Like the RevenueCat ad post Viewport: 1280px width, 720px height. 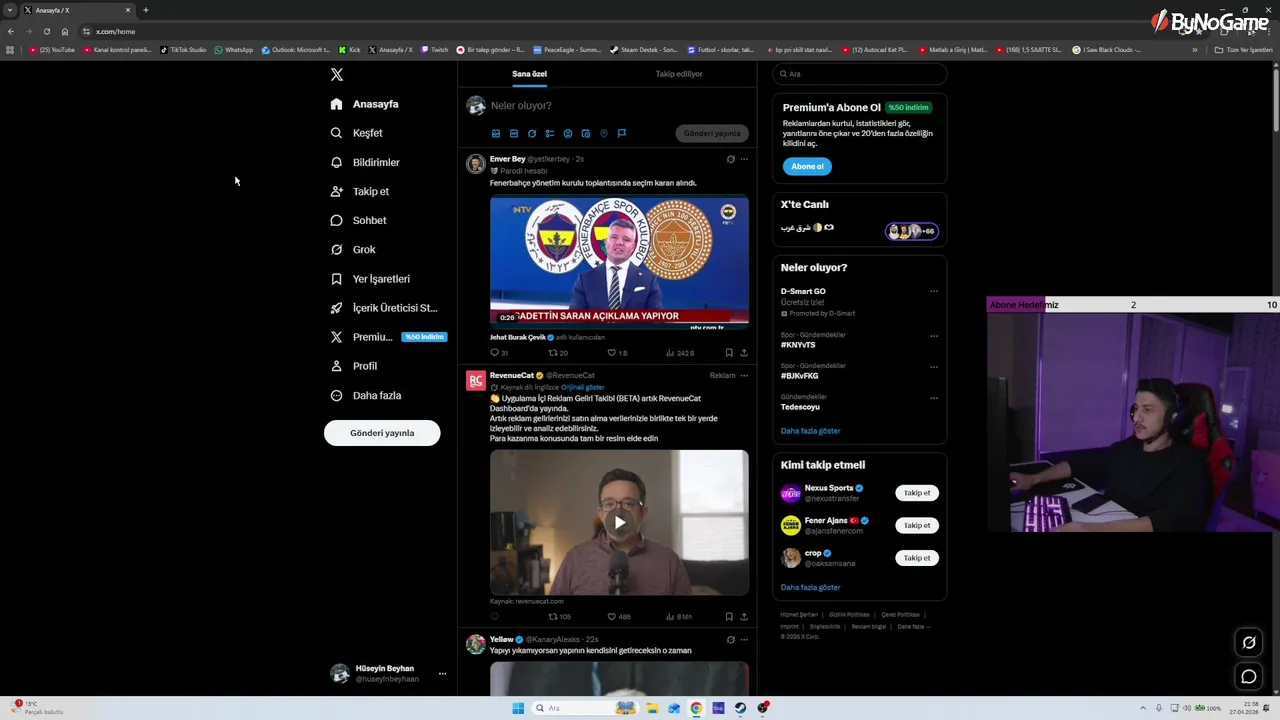619,617
